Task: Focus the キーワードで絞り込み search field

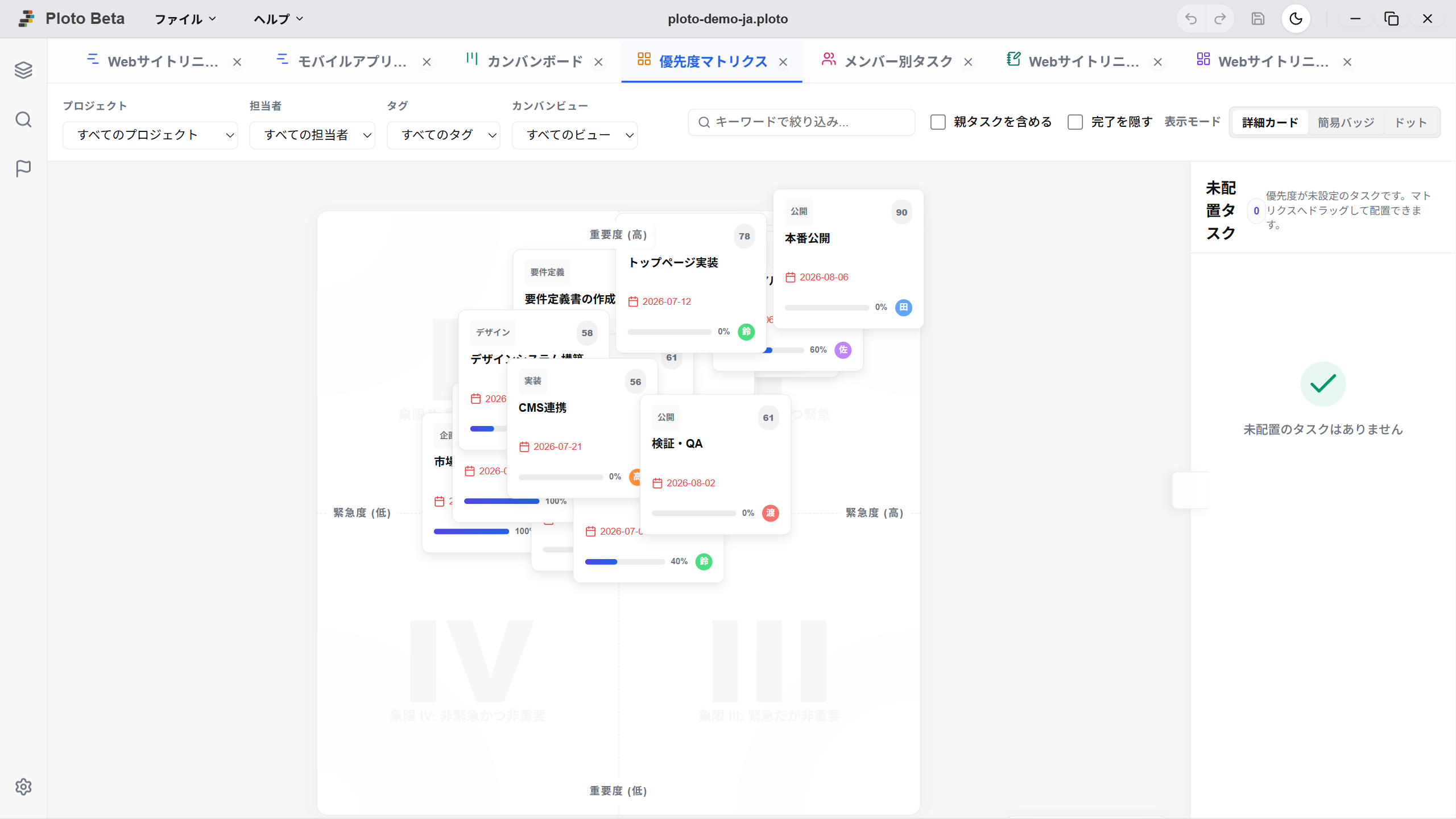Action: 801,122
